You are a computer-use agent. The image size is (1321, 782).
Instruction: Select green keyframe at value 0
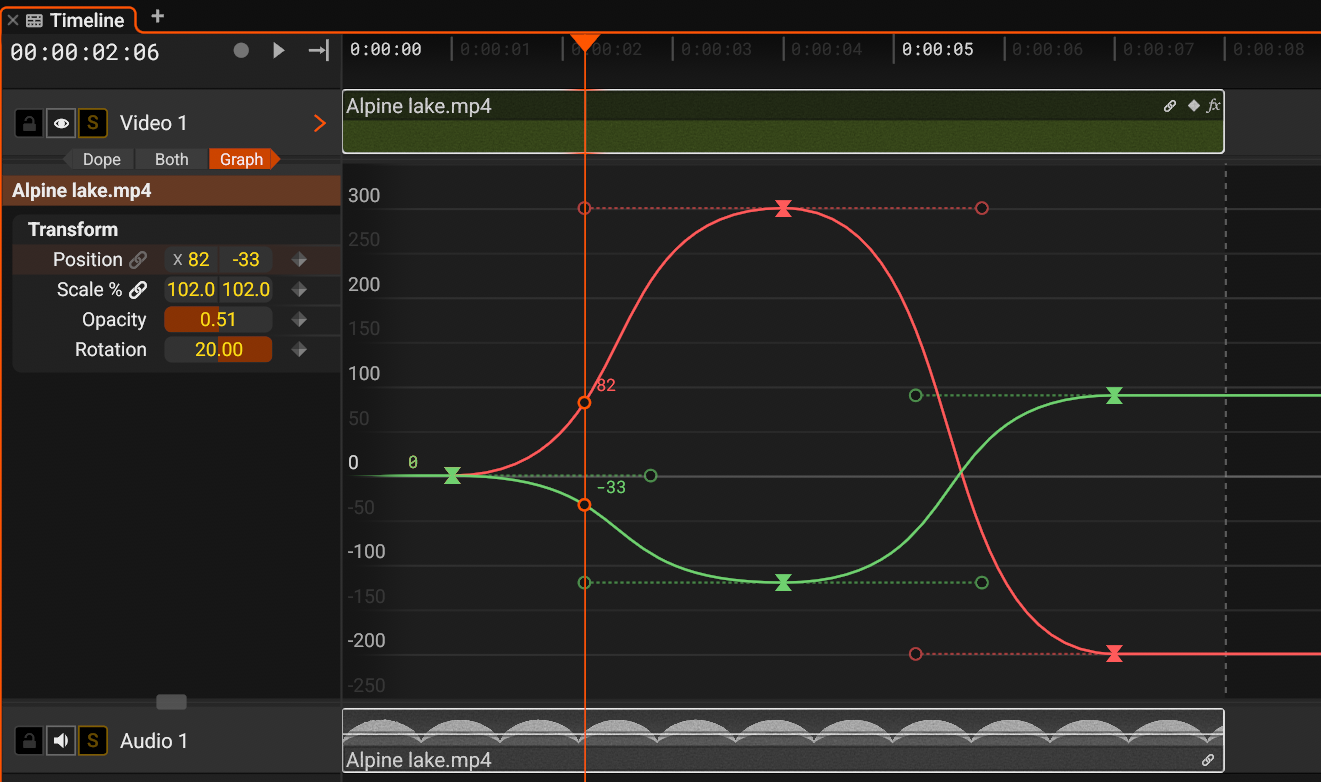coord(452,476)
